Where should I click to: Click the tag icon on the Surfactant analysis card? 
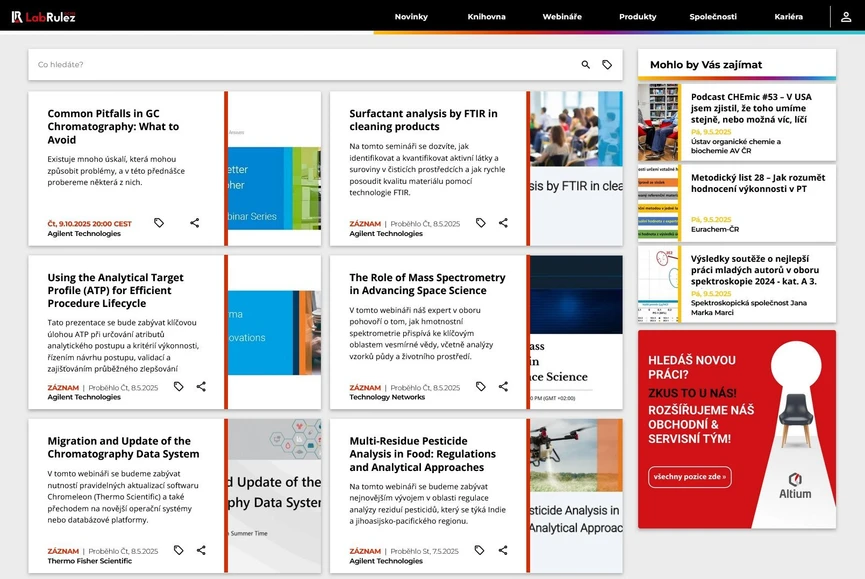click(x=480, y=222)
